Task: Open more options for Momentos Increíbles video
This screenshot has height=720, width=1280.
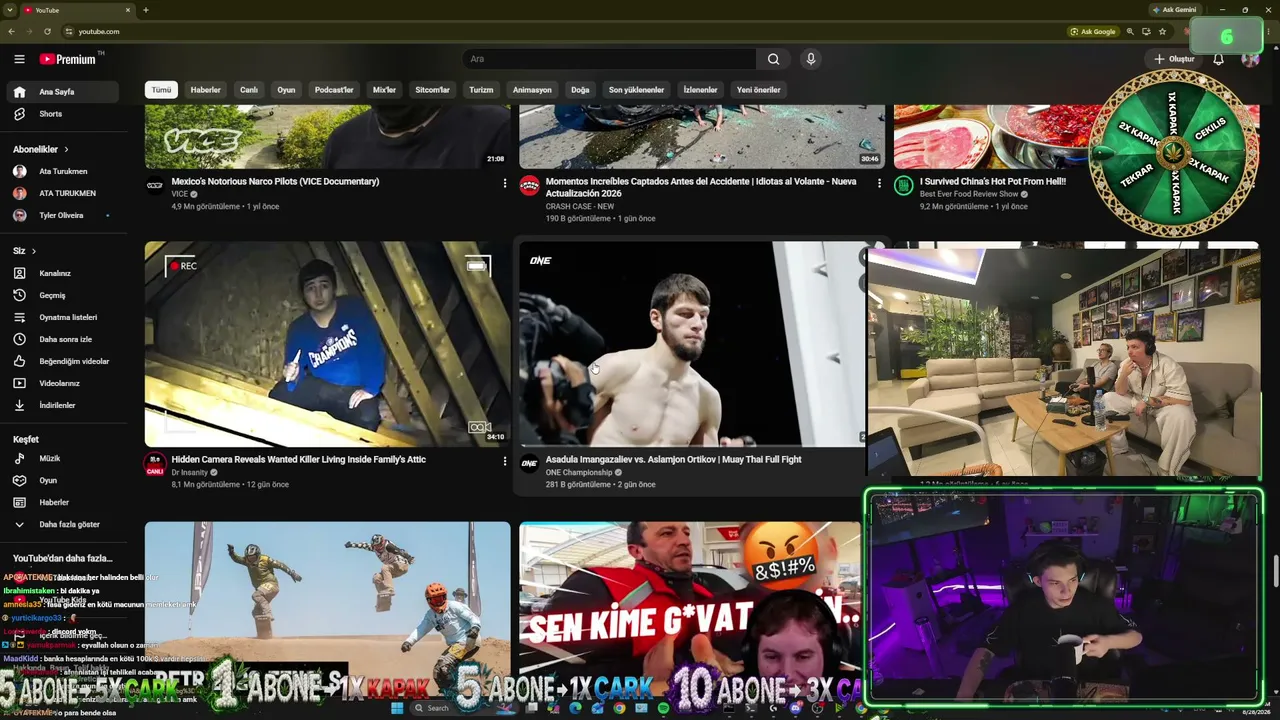Action: click(x=879, y=183)
